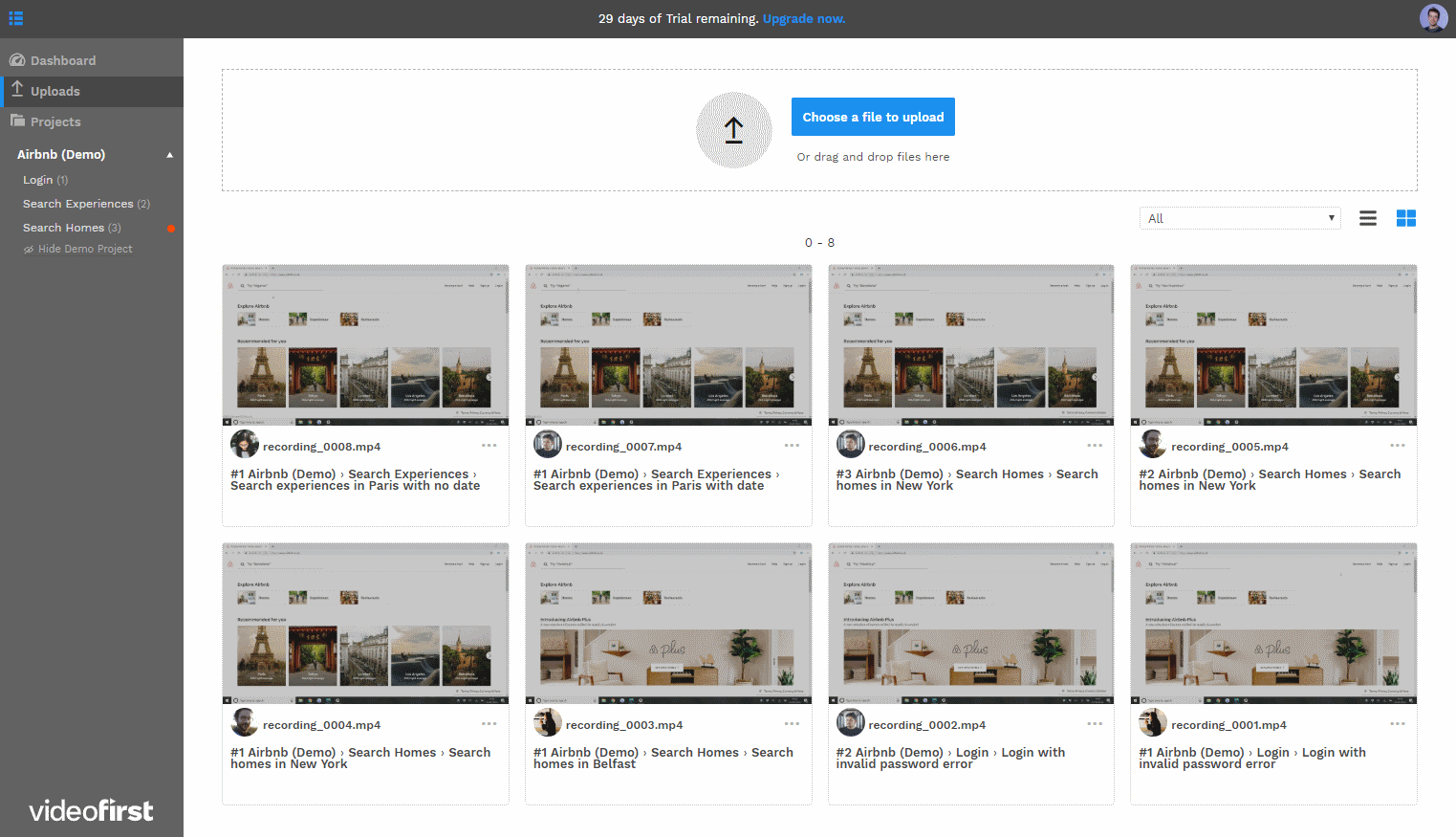
Task: Open more options for recording_0008.mp4
Action: coord(489,446)
